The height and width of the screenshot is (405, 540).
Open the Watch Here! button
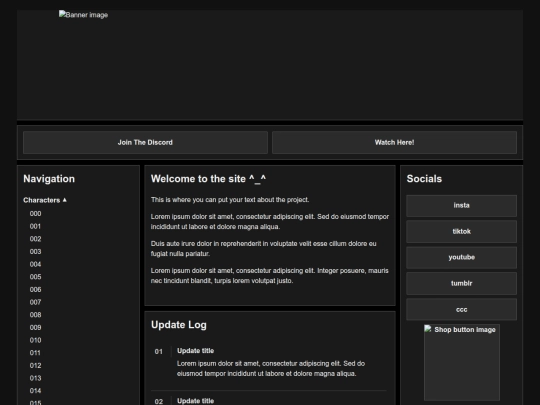394,142
